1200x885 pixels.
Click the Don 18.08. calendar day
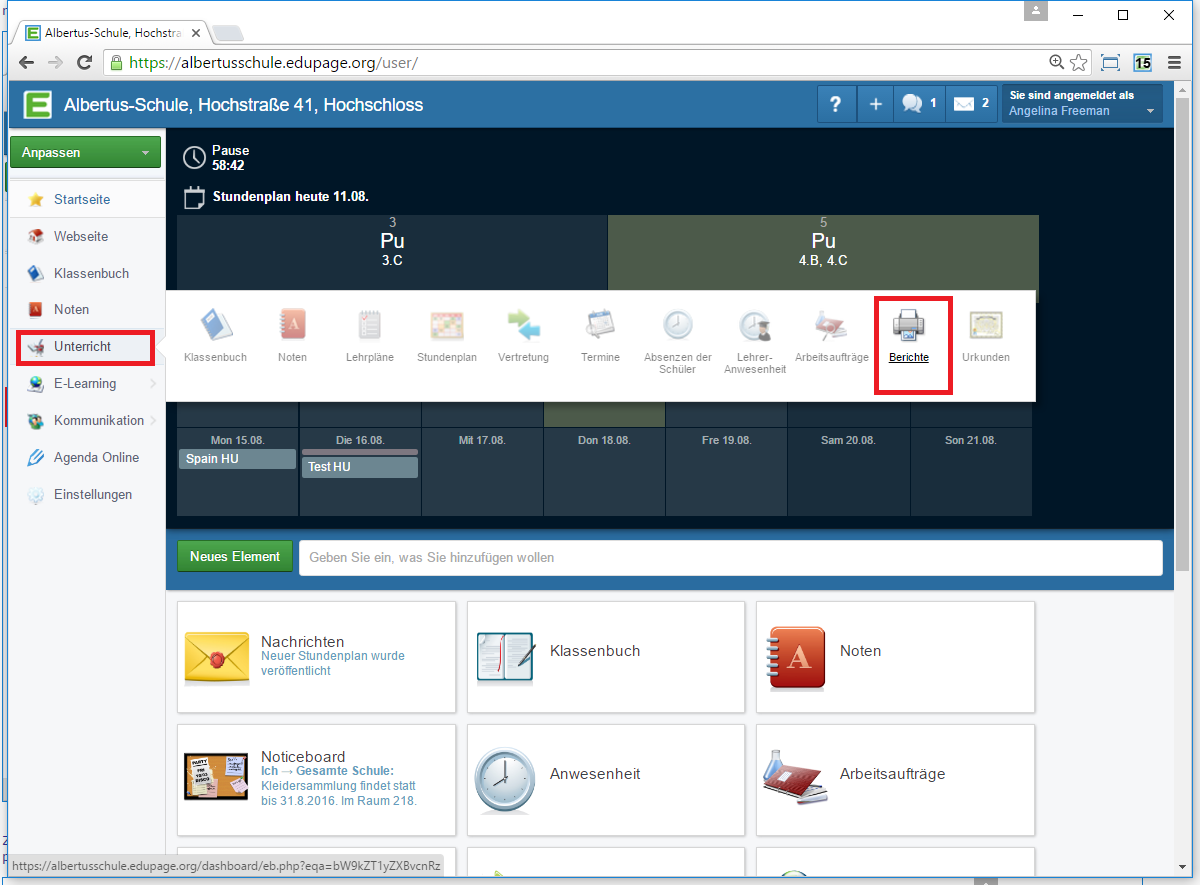(x=604, y=472)
